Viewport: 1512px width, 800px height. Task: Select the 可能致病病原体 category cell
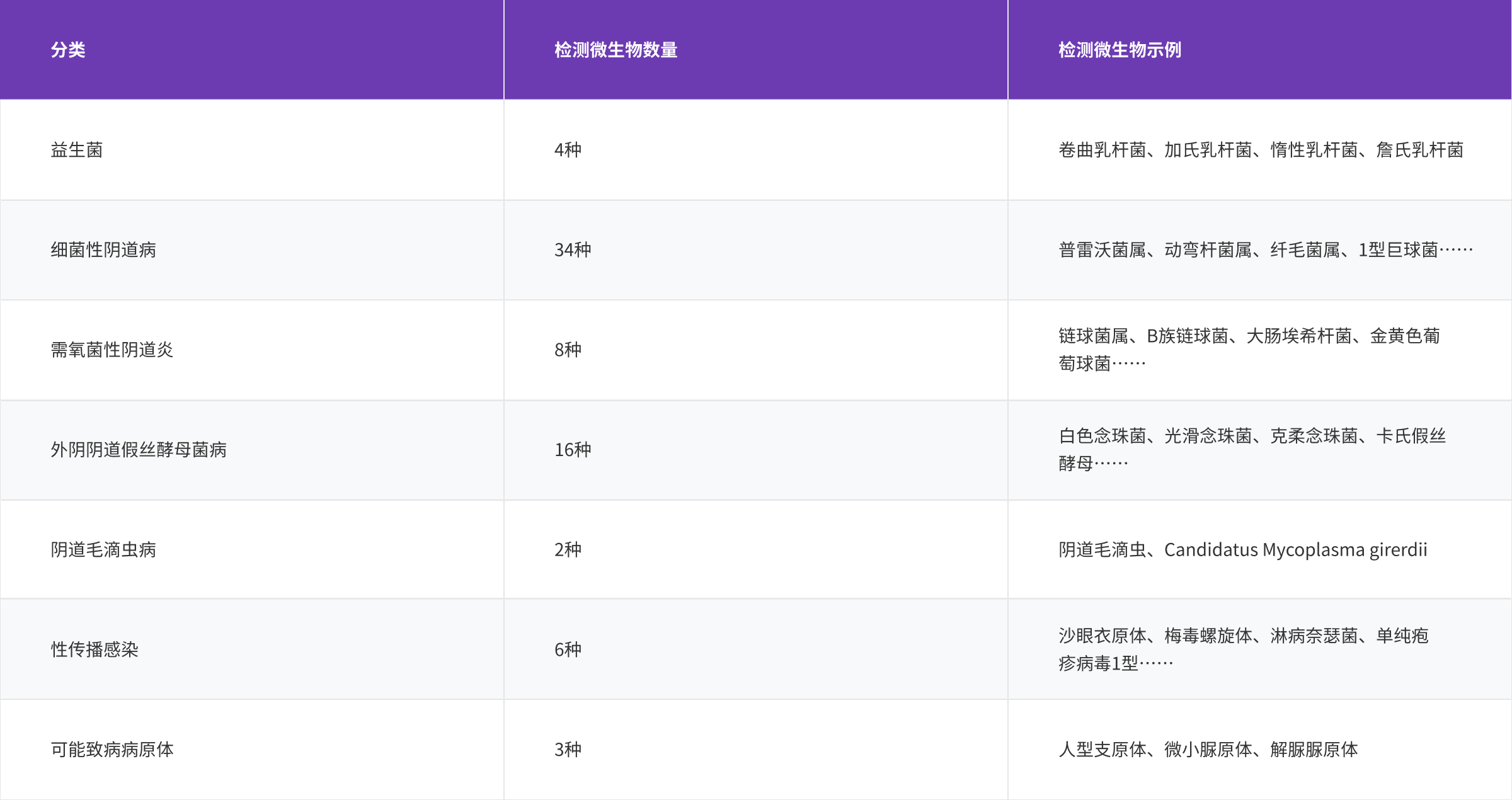(x=112, y=750)
